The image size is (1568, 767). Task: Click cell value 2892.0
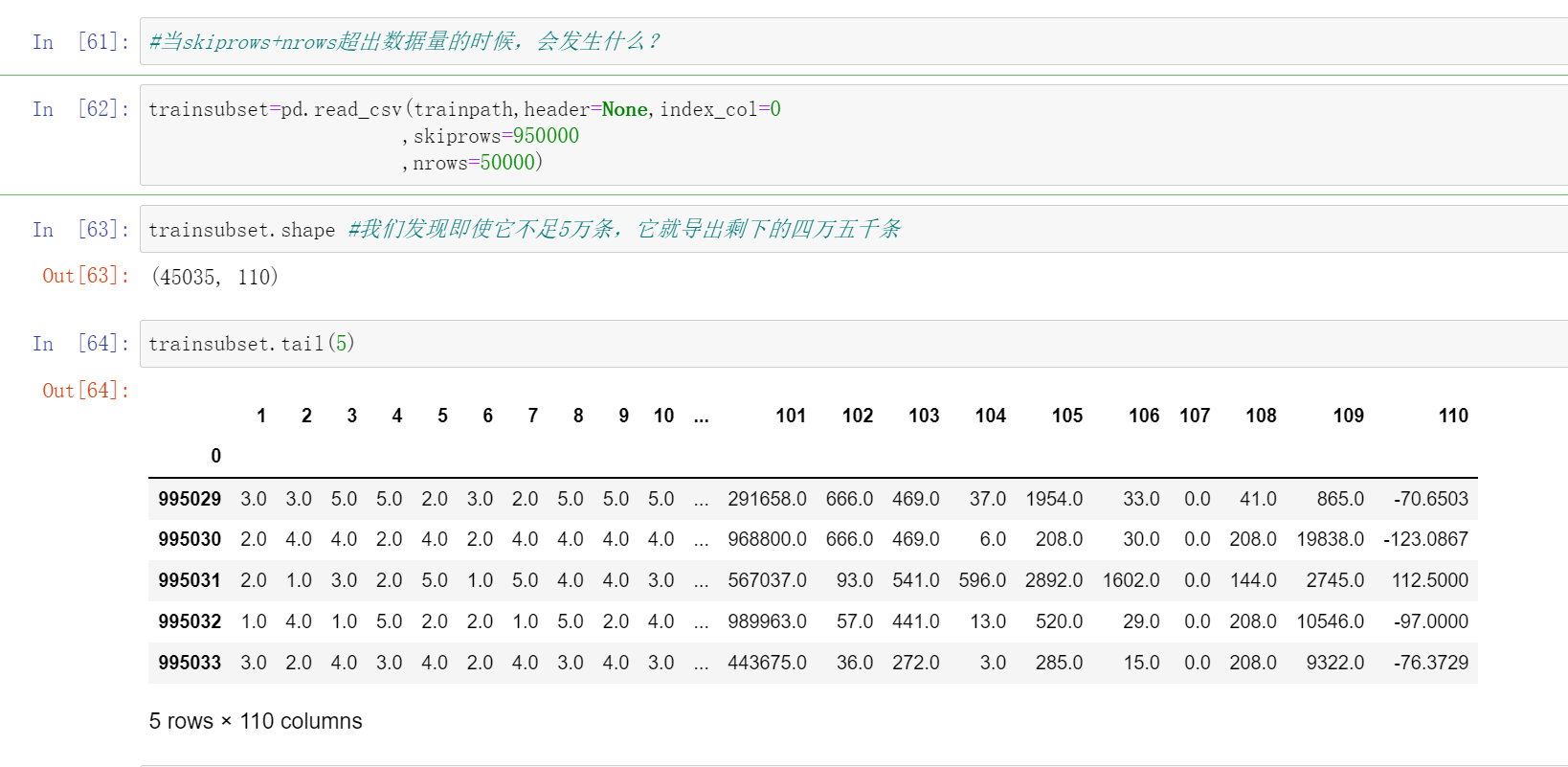[1054, 580]
